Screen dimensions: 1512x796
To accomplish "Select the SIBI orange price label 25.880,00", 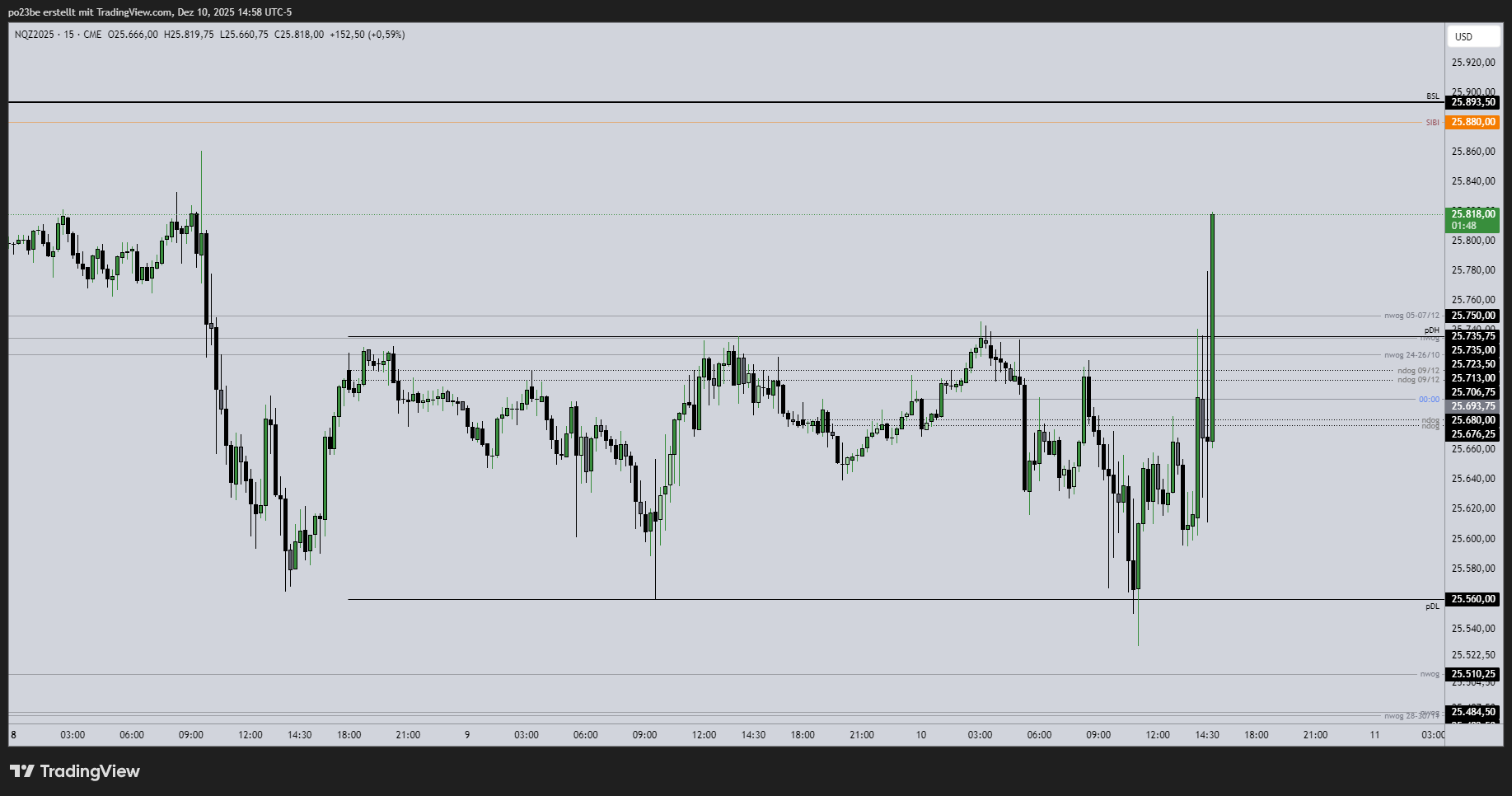I will click(x=1473, y=121).
